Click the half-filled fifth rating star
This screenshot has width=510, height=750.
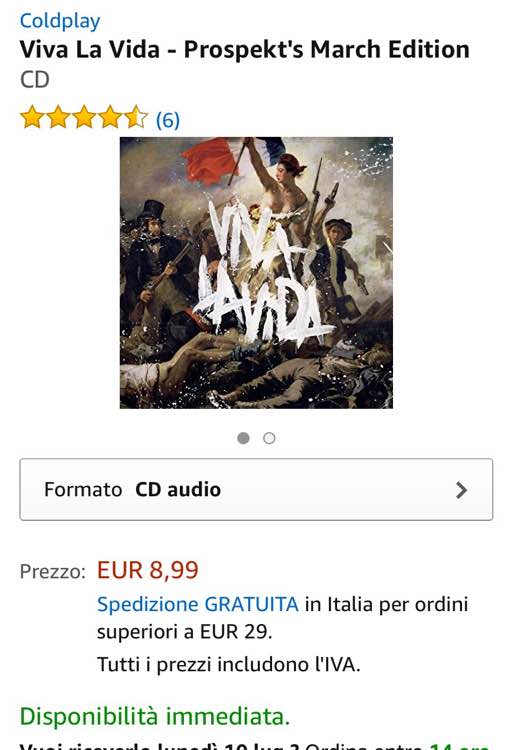pyautogui.click(x=137, y=118)
